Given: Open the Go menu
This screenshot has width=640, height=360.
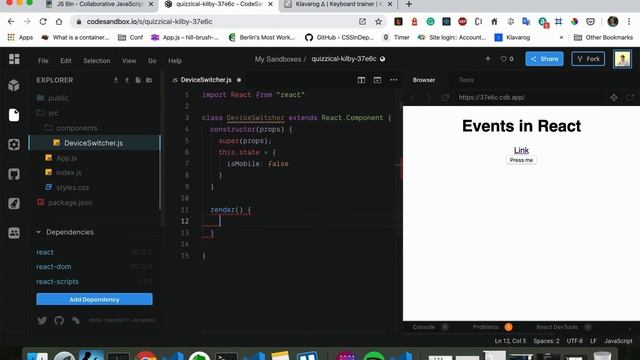Looking at the screenshot, I should [152, 61].
